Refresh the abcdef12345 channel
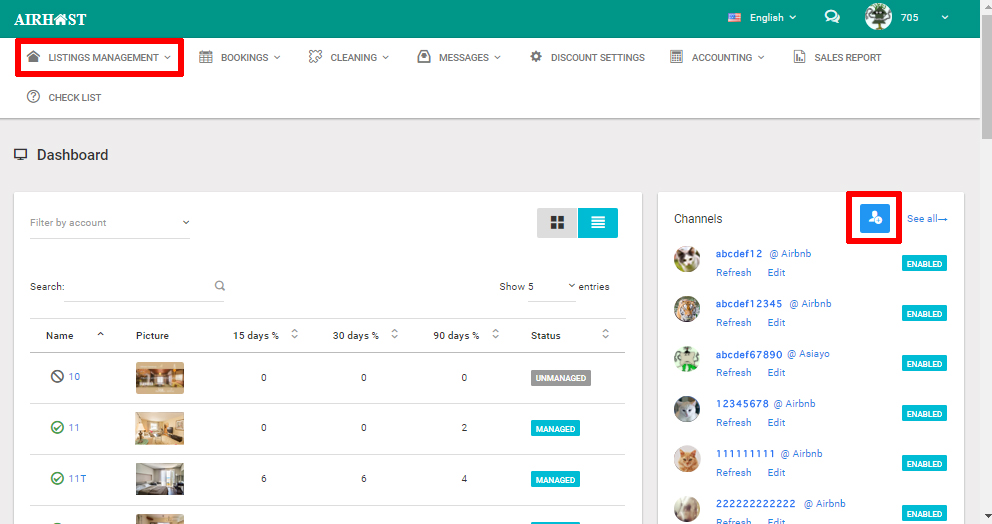This screenshot has width=992, height=524. (734, 323)
